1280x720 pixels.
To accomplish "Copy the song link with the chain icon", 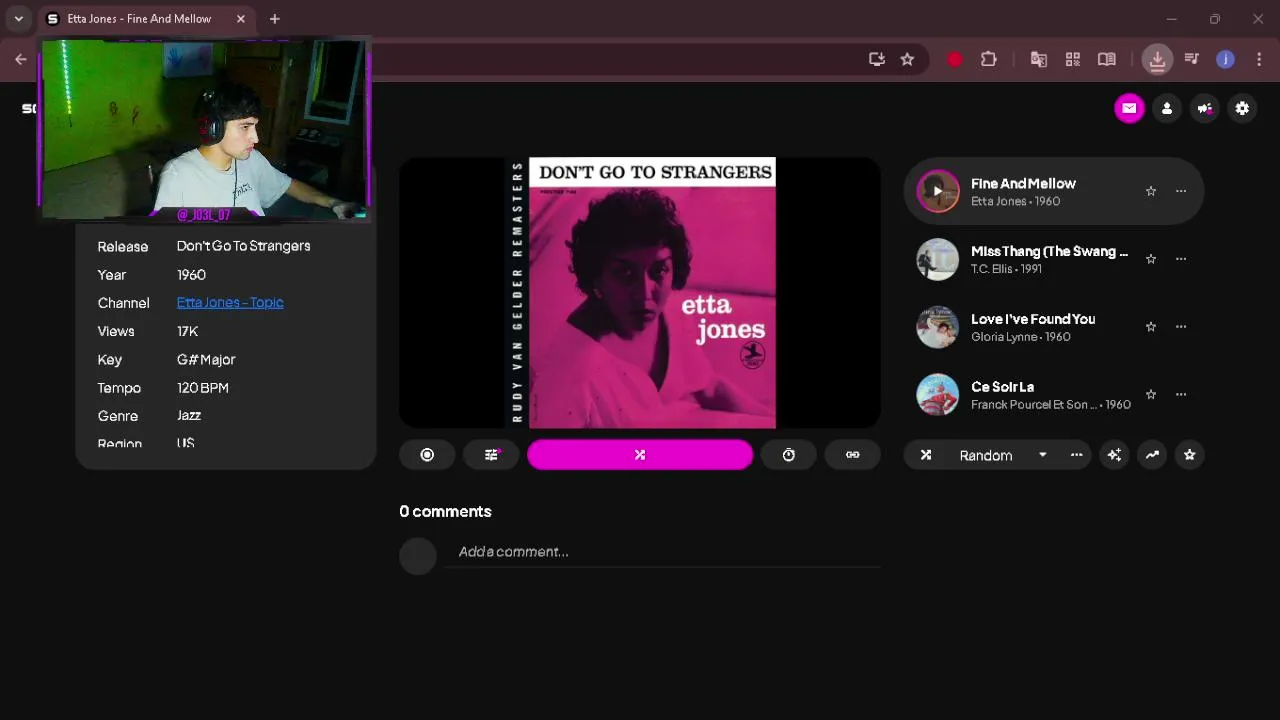I will click(852, 455).
